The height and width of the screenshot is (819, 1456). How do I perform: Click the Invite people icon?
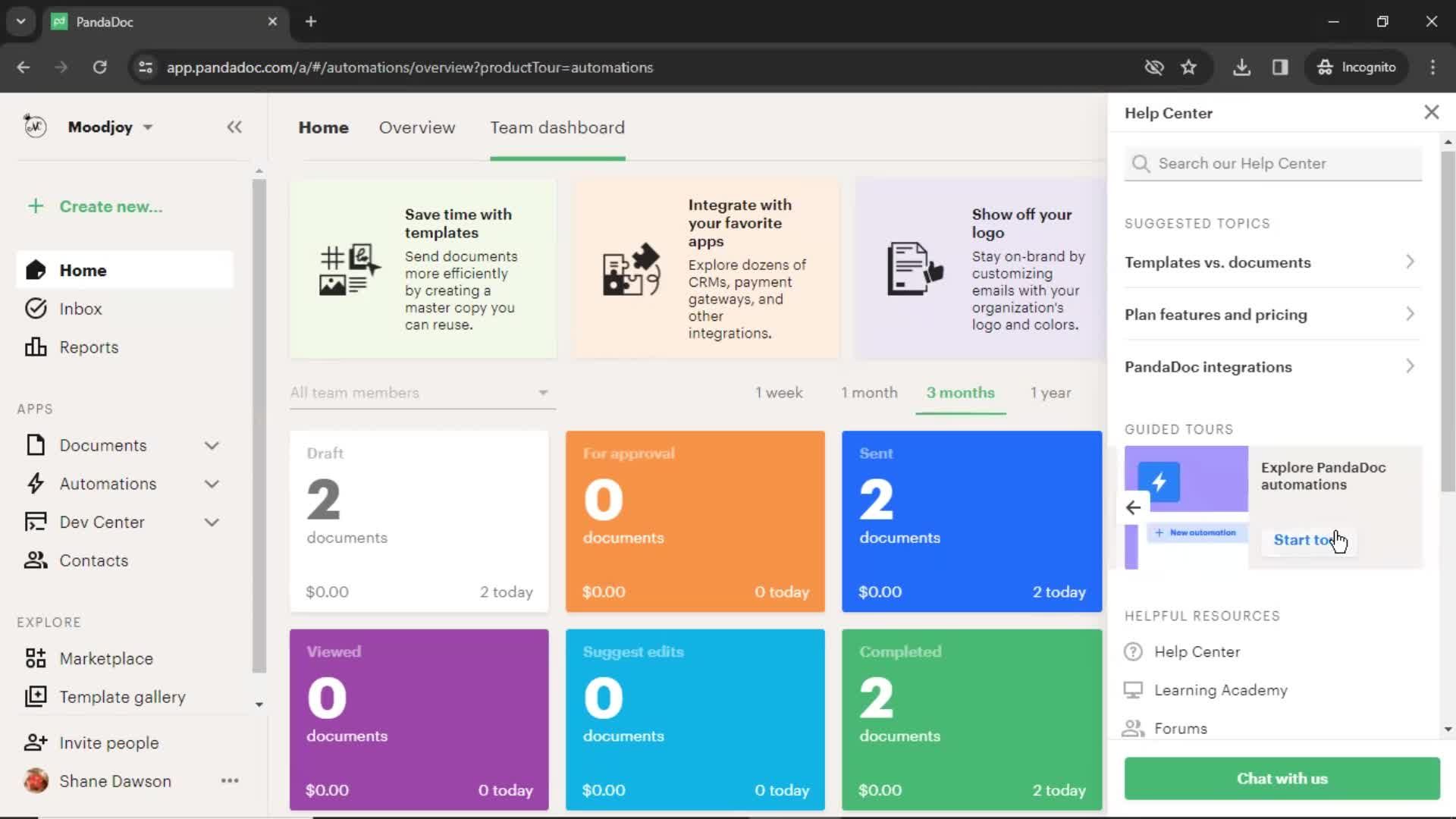[35, 742]
